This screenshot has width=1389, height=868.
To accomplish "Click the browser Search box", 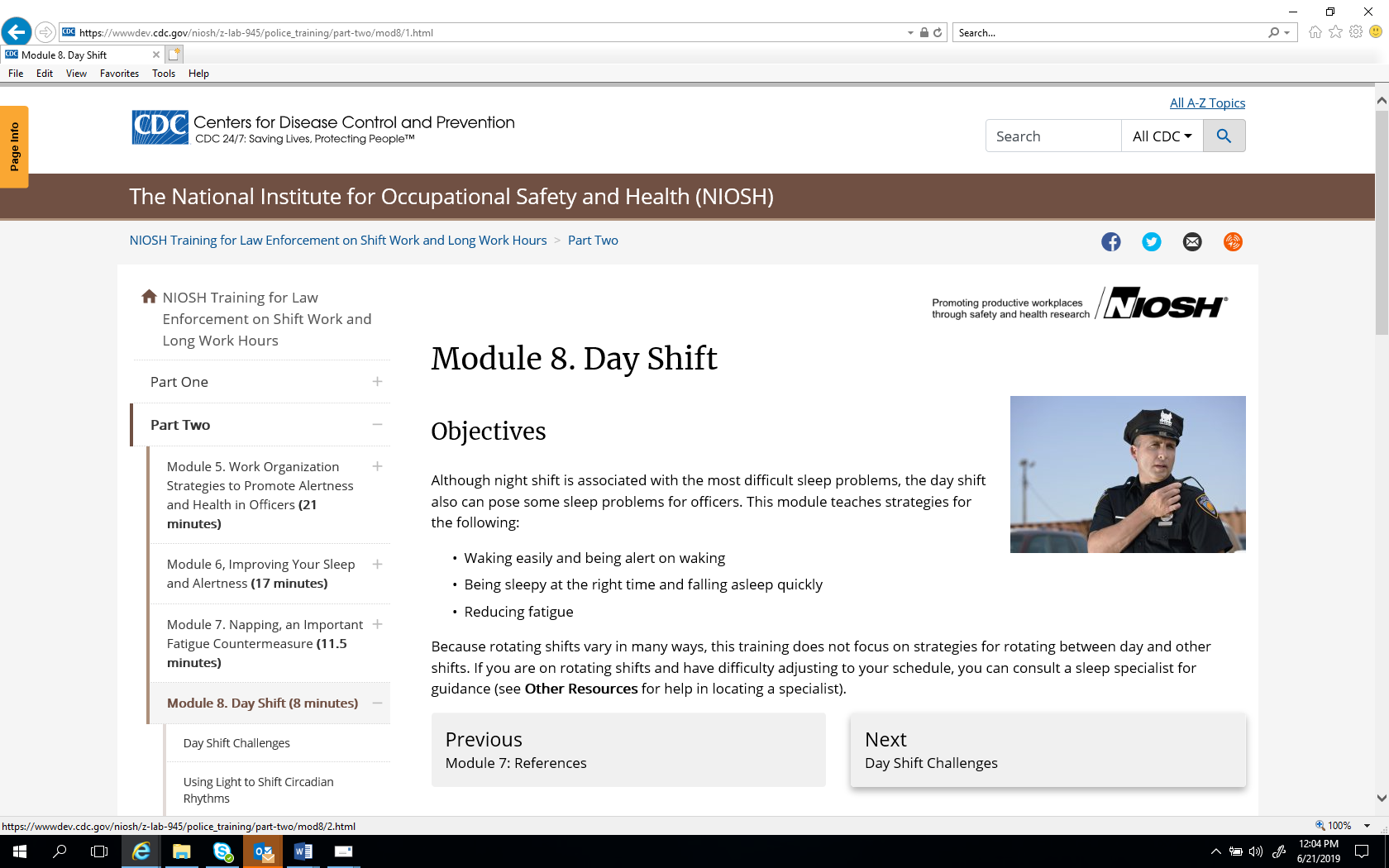I will pyautogui.click(x=1110, y=33).
